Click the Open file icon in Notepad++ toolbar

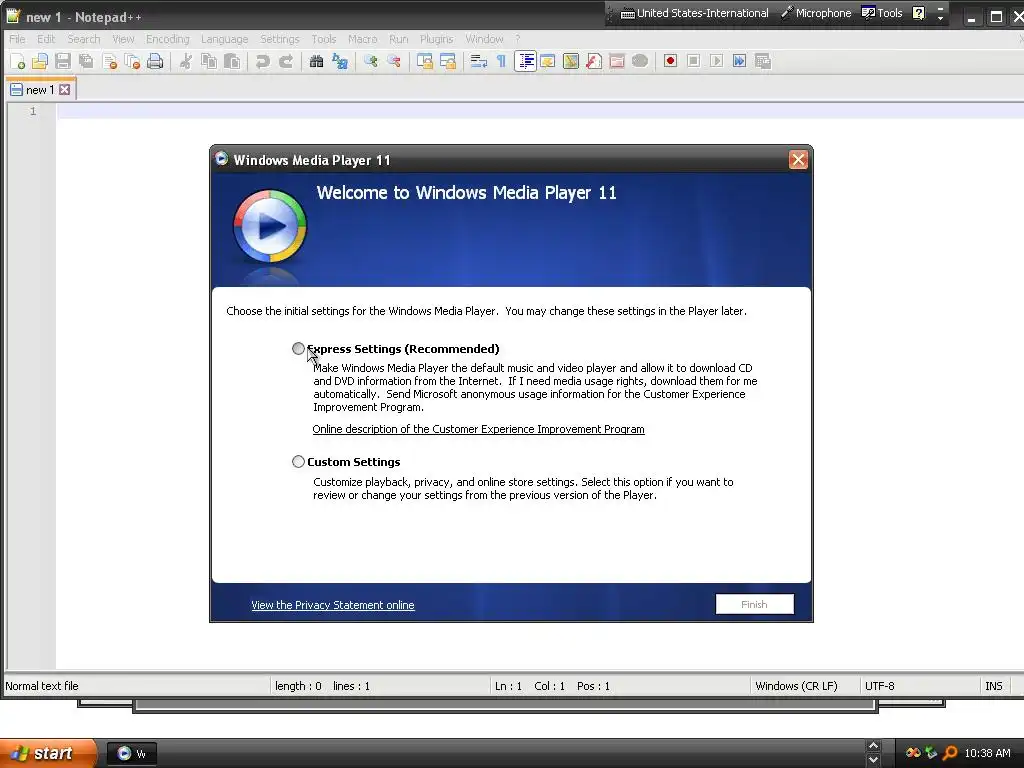[40, 61]
